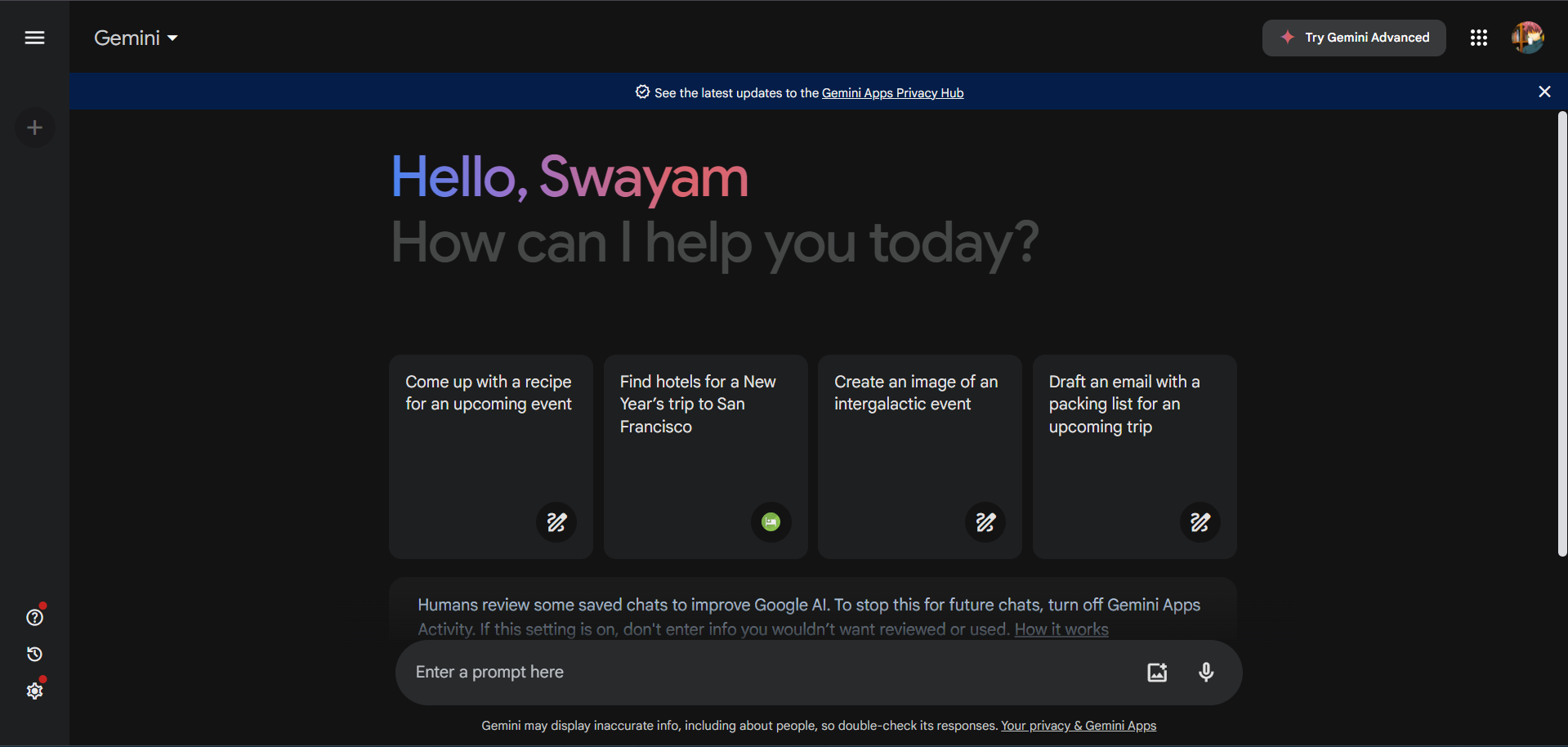Click the hotel icon on San Francisco card
The width and height of the screenshot is (1568, 747).
tap(771, 522)
